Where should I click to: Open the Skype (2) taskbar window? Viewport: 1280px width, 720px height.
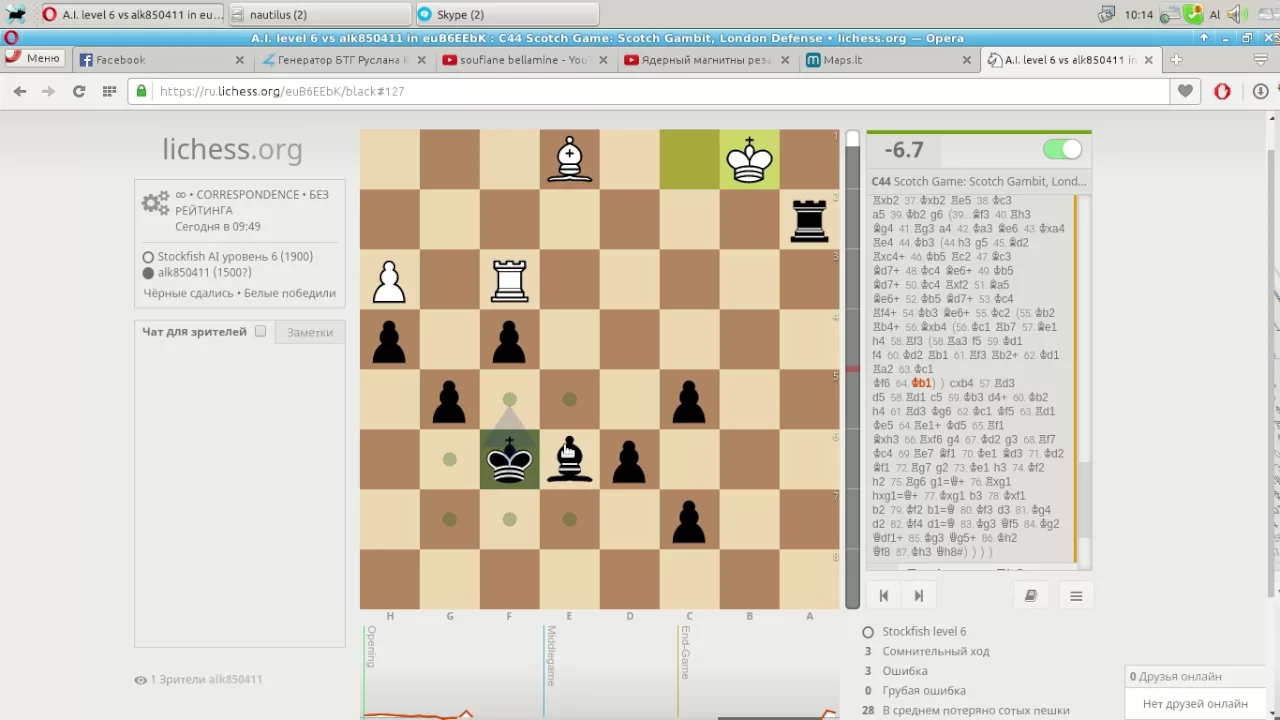click(x=506, y=14)
